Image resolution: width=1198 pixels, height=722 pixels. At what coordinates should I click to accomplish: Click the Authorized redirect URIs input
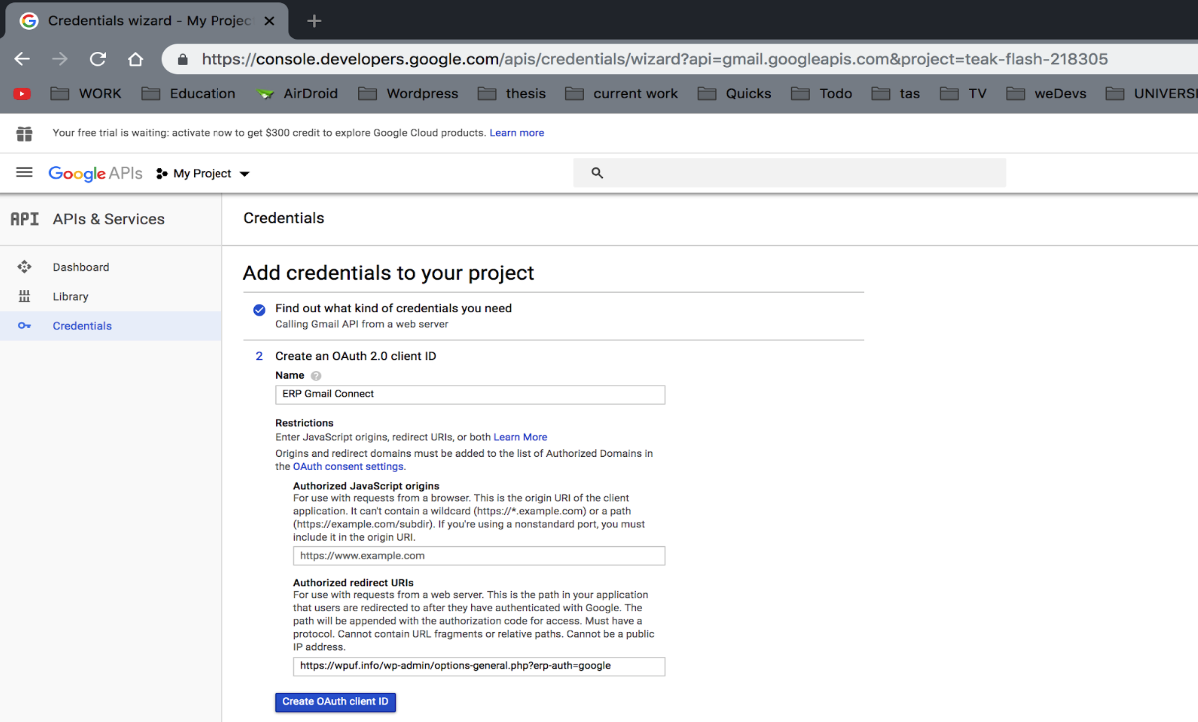[479, 666]
